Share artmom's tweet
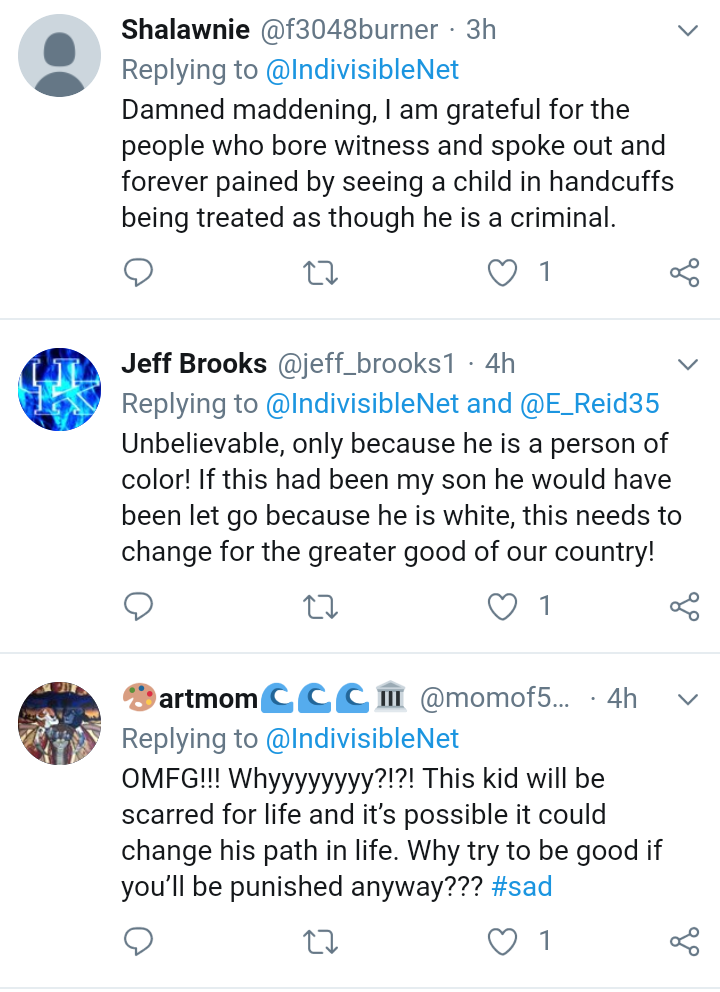The height and width of the screenshot is (992, 720). 684,941
